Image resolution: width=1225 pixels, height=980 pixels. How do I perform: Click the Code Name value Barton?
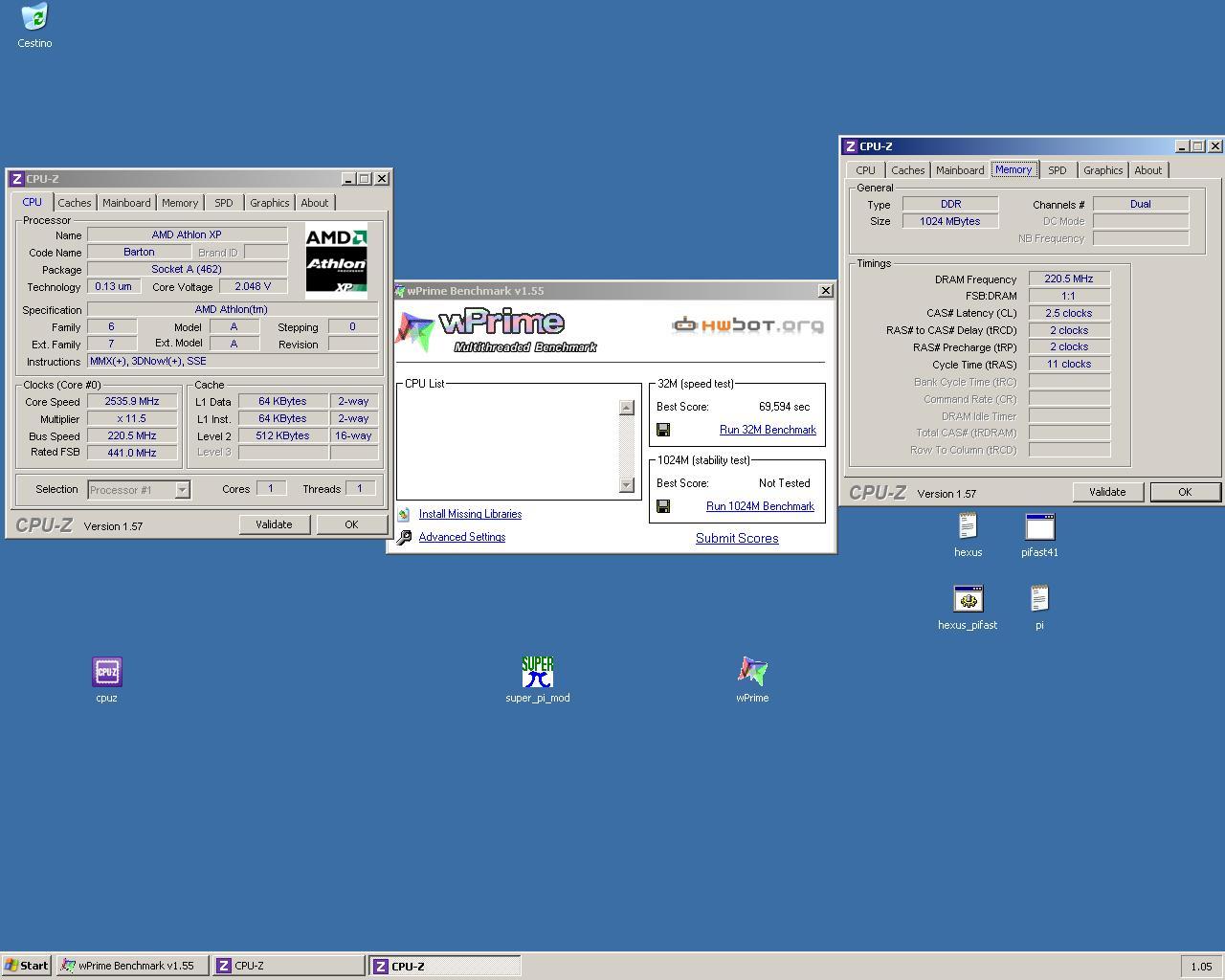point(139,252)
